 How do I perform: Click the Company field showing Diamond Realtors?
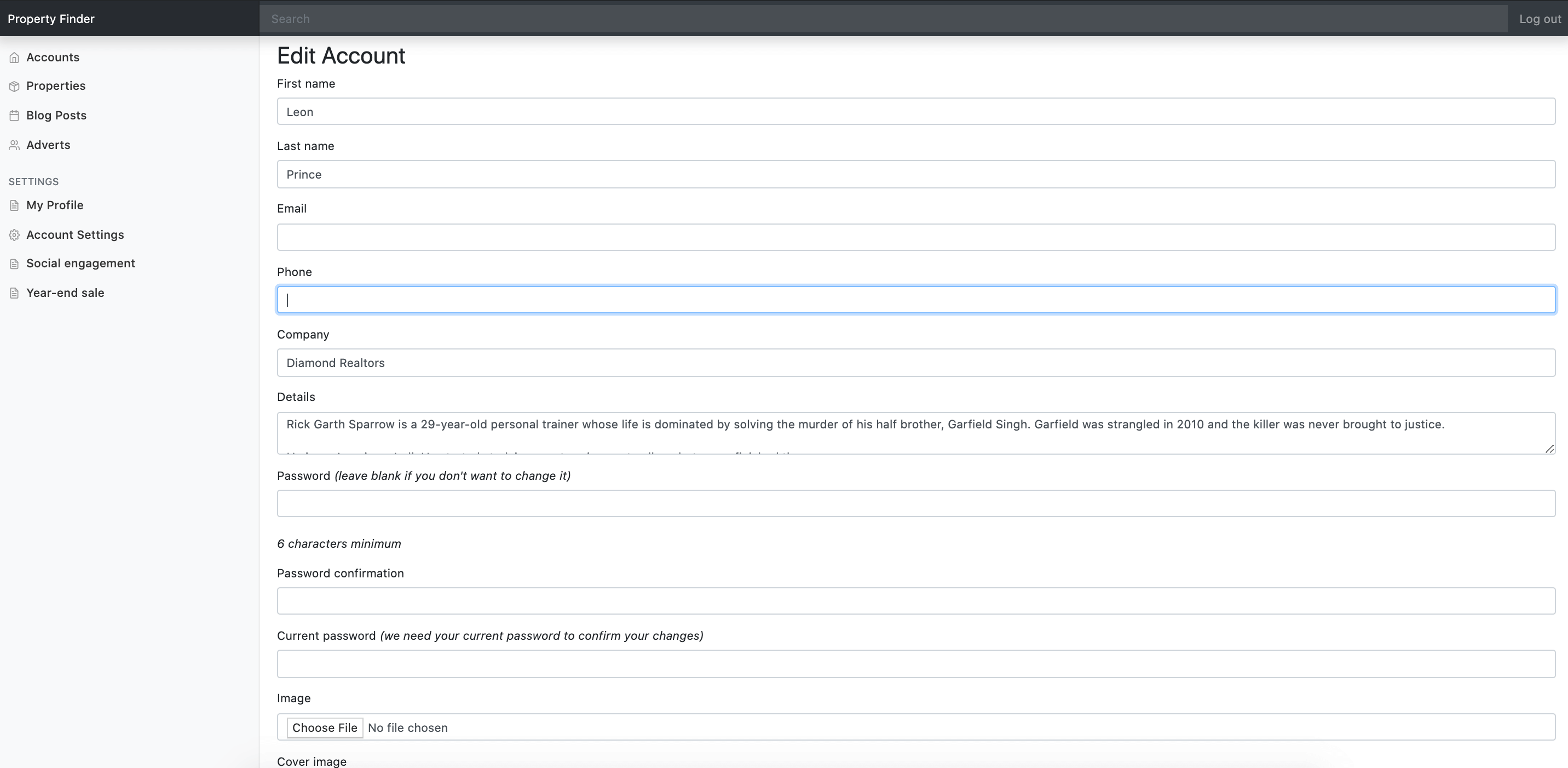click(913, 363)
